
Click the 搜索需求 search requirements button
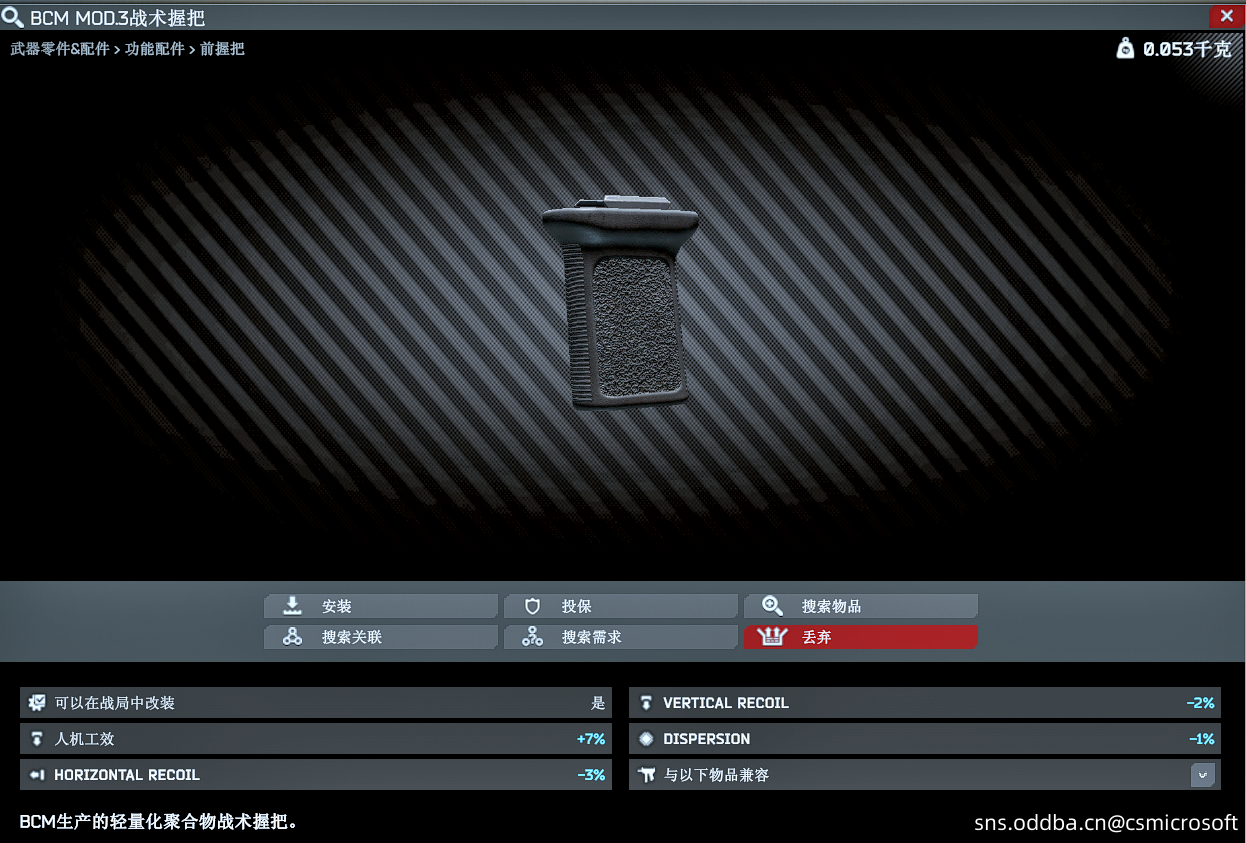[621, 637]
